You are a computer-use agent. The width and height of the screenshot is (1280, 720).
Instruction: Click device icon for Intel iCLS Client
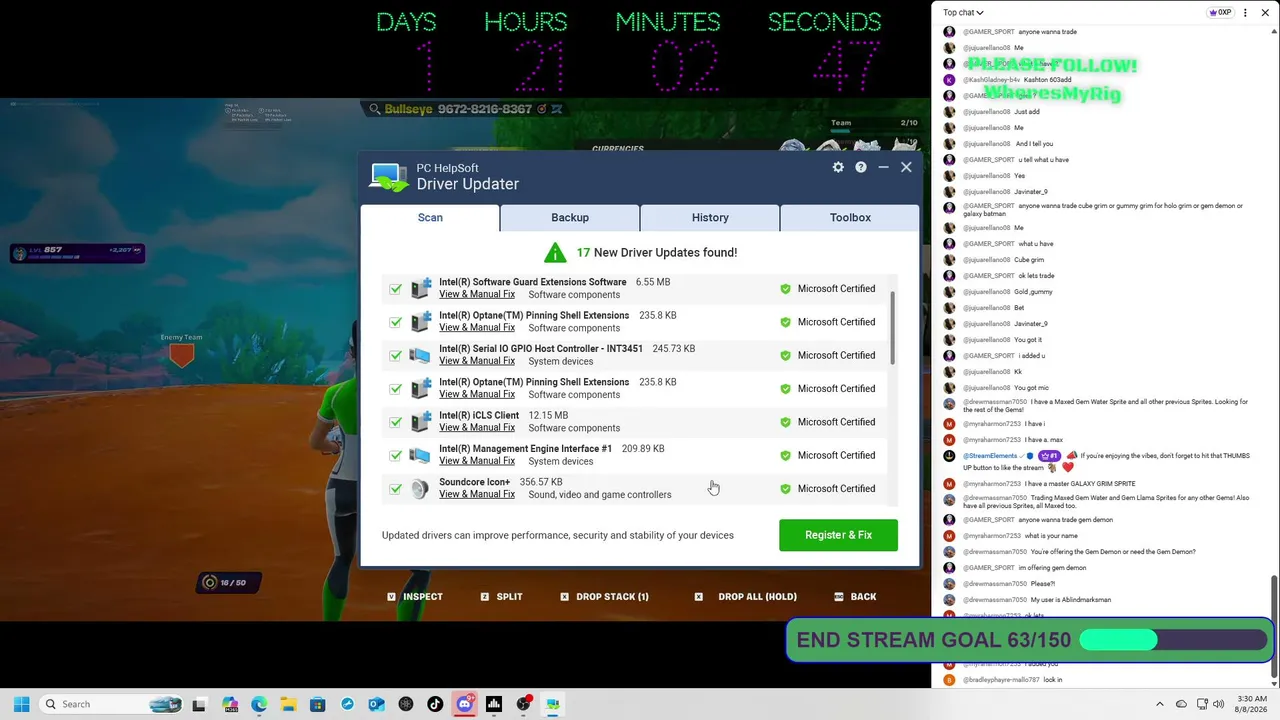point(420,422)
